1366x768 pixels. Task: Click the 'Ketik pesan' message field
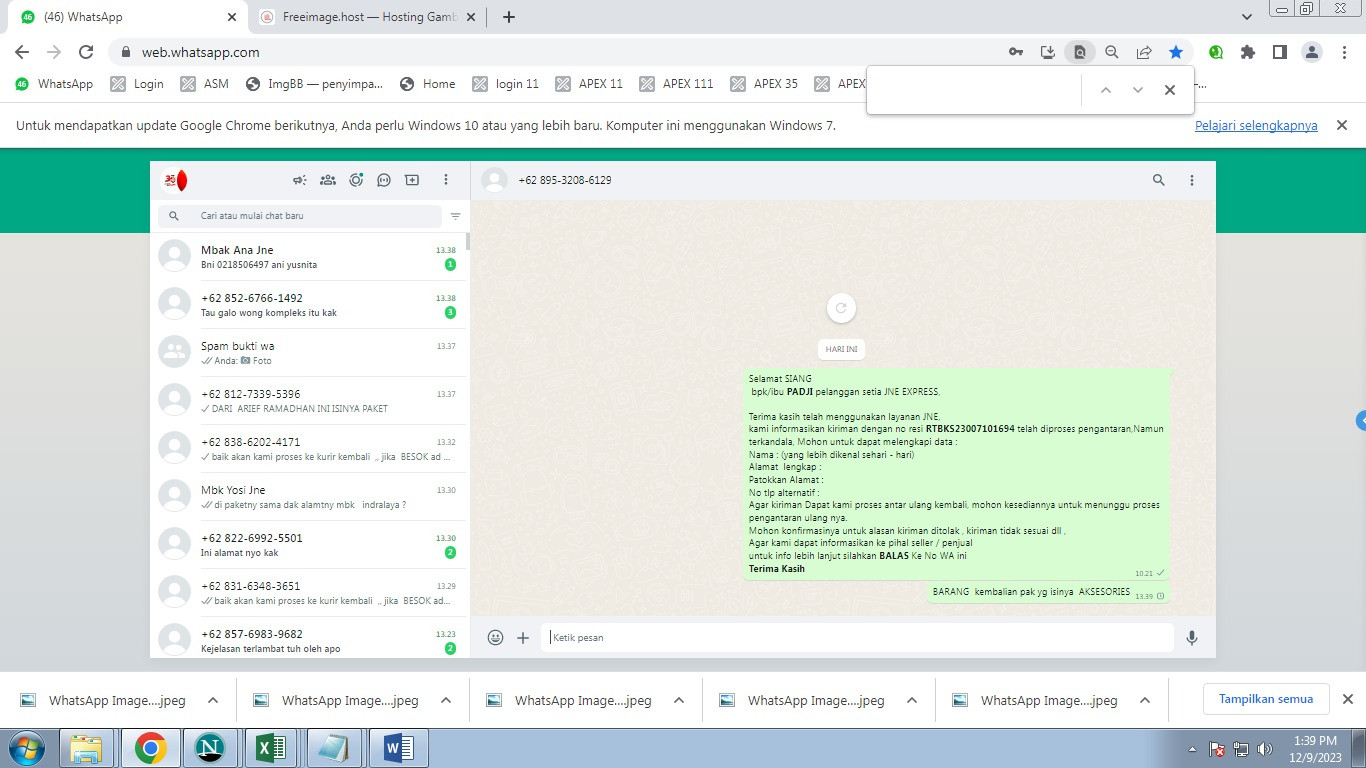pos(857,637)
